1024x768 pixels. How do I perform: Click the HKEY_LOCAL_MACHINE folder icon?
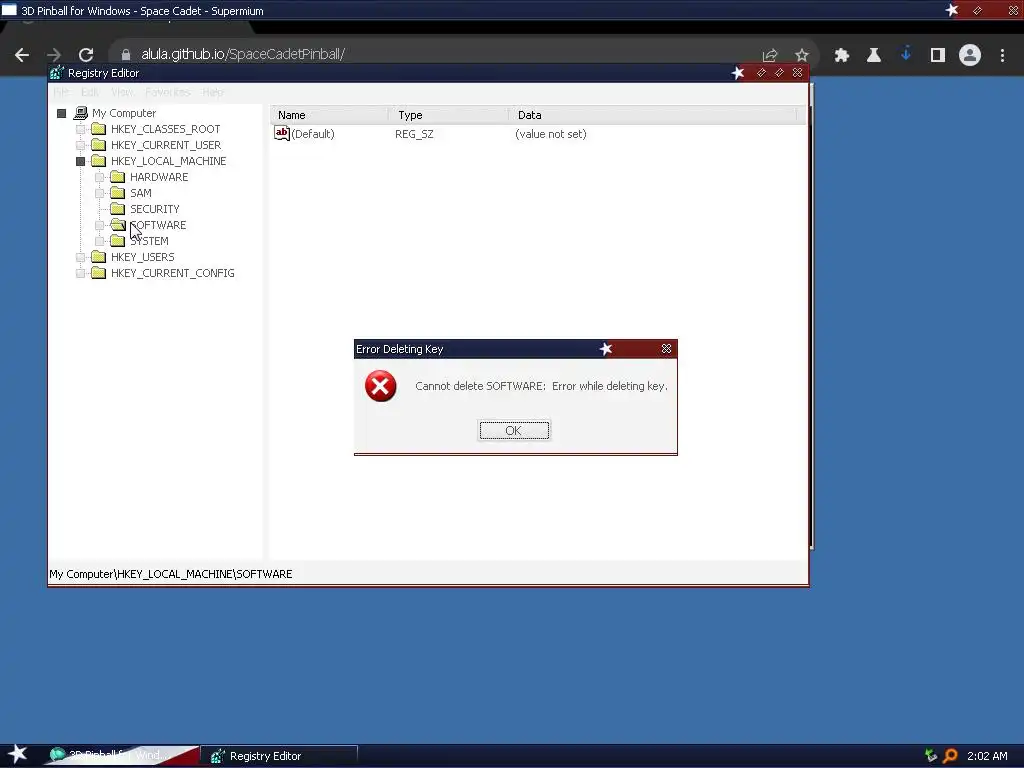click(x=99, y=161)
